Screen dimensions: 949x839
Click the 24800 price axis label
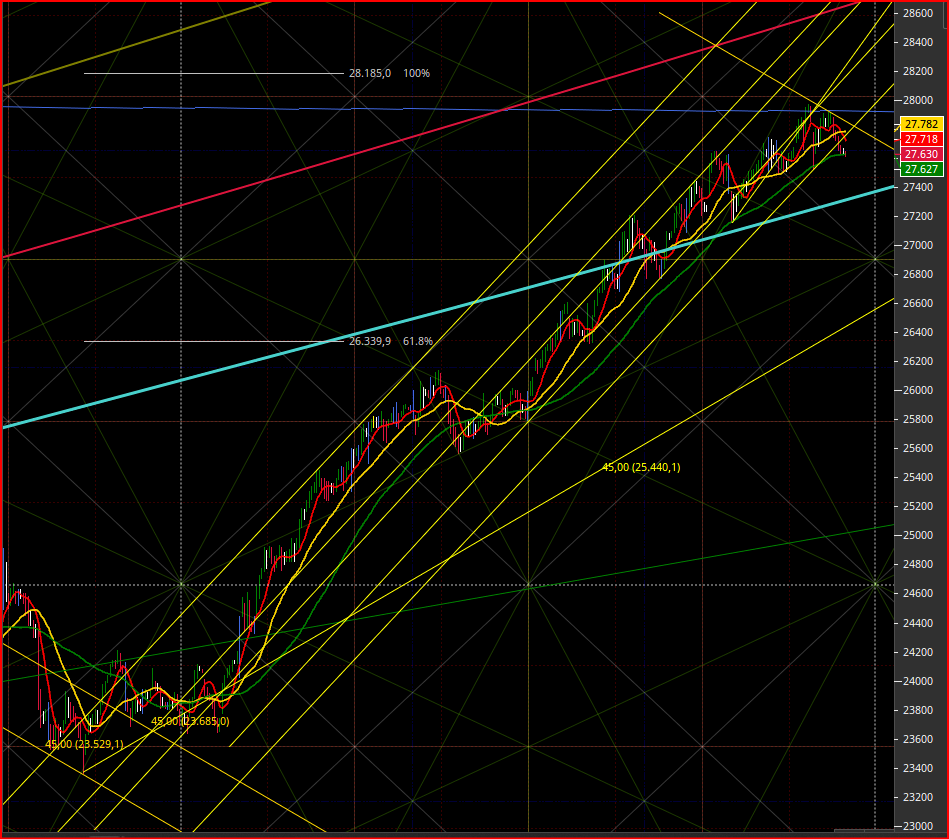point(918,564)
